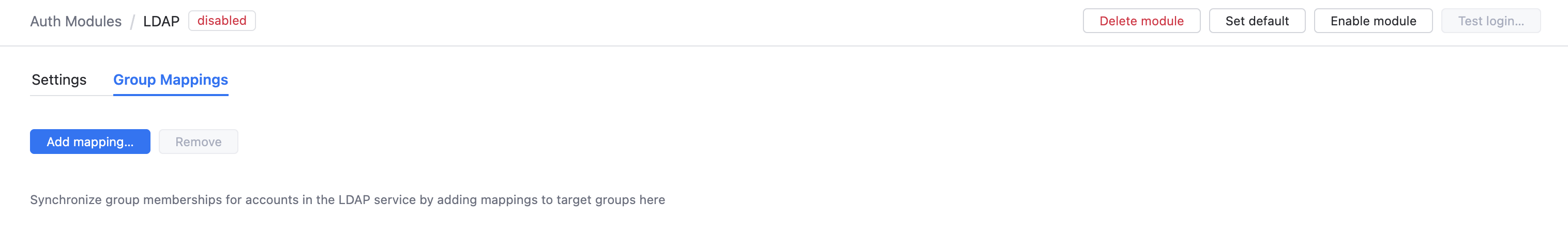Remove the LDAP auth module
Screen dimensions: 1568x249
1141,21
